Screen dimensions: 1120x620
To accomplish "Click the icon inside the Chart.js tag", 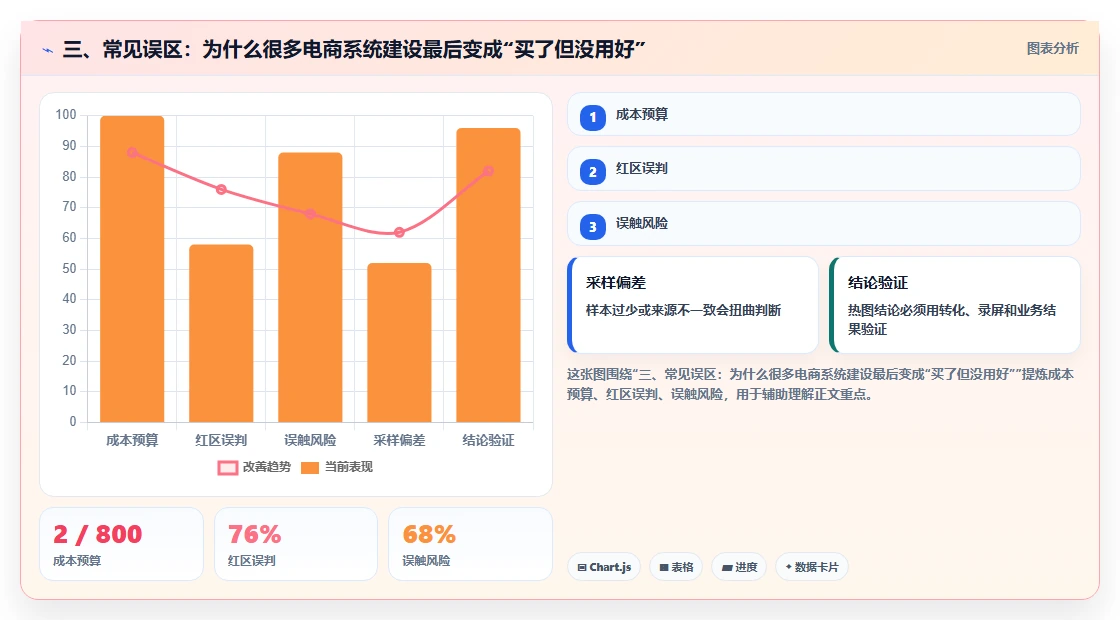I will coord(582,567).
